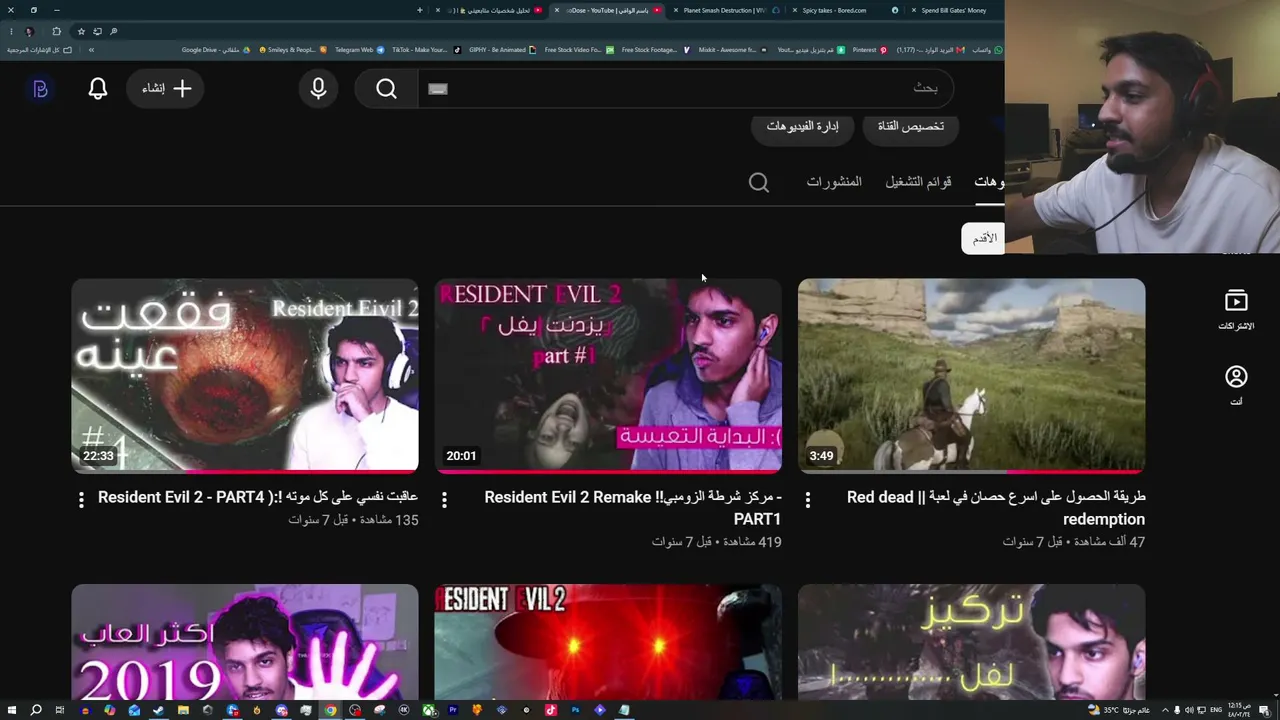Screen dimensions: 1280x720
Task: Switch to the Posts (المنشورات) tab
Action: pyautogui.click(x=834, y=182)
